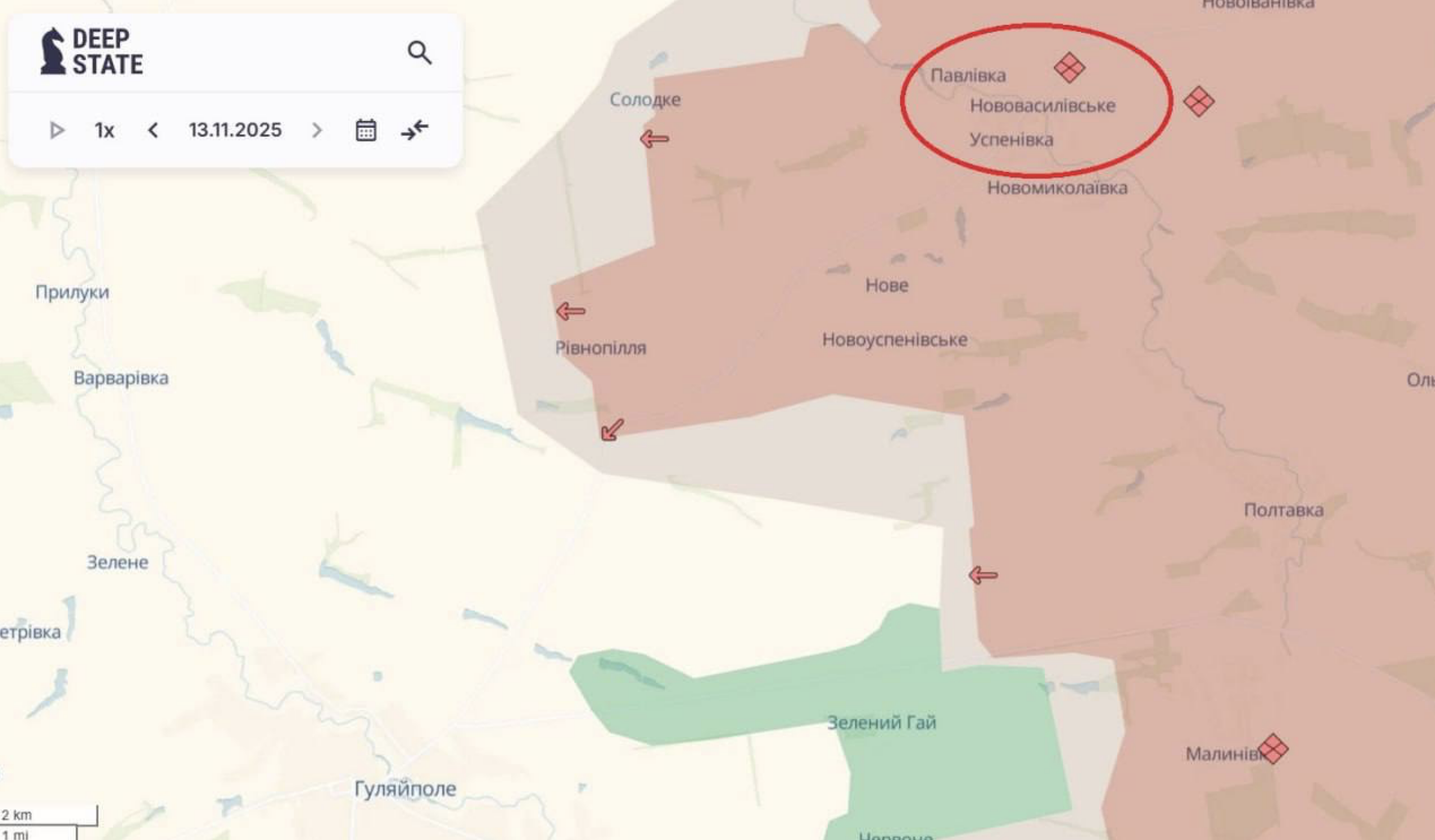Open the calendar date picker

tap(366, 131)
